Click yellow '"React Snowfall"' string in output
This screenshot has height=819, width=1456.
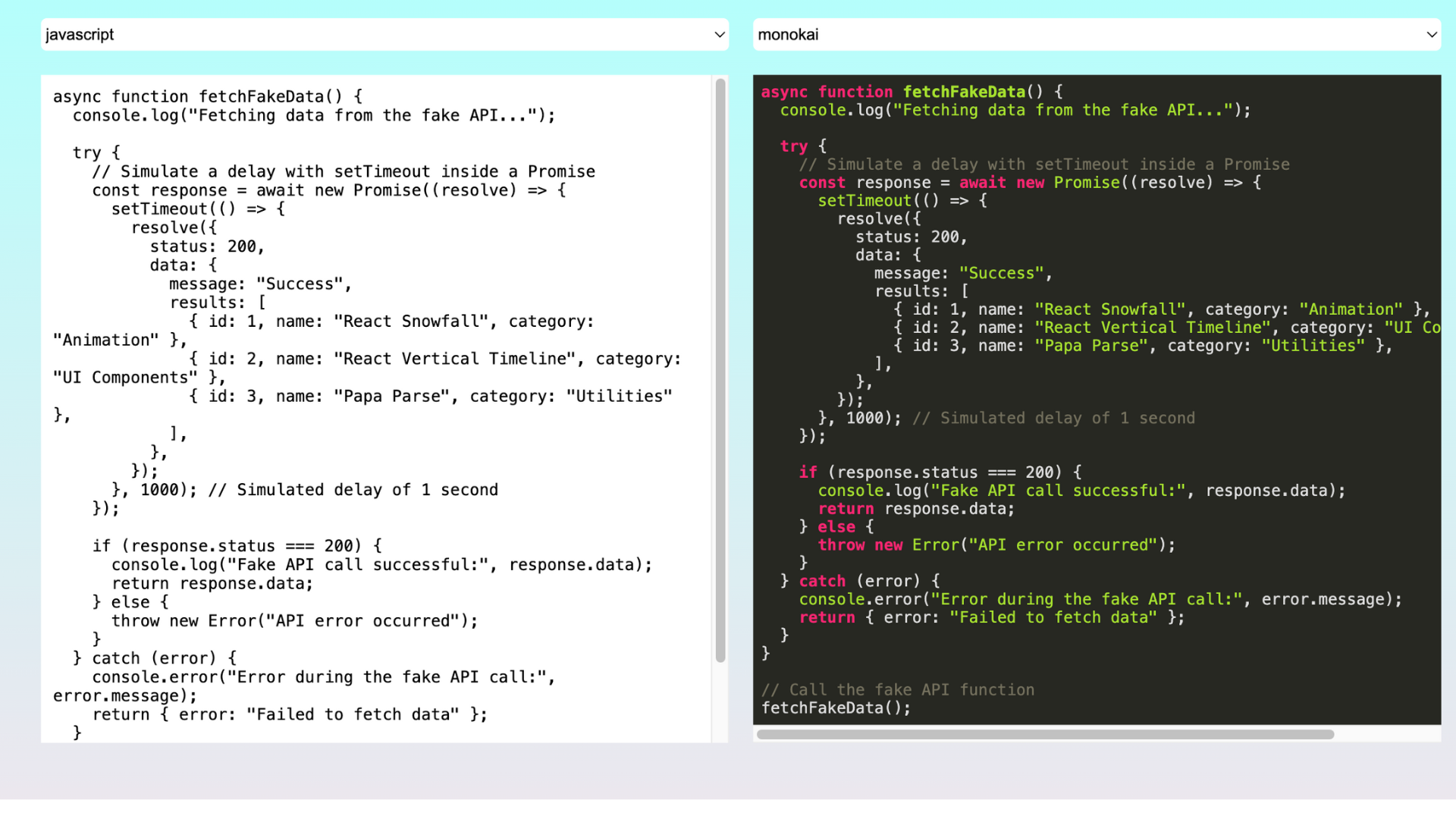1110,309
